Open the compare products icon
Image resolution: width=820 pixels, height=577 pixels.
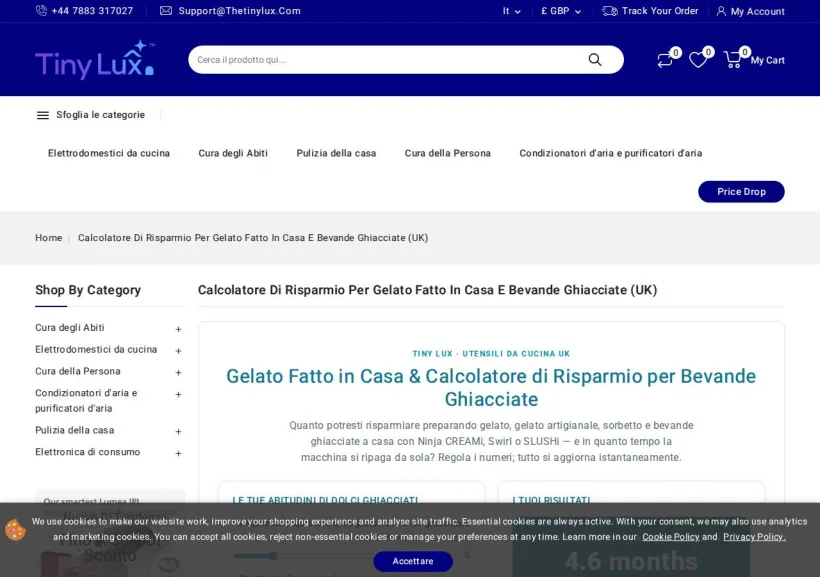point(665,60)
